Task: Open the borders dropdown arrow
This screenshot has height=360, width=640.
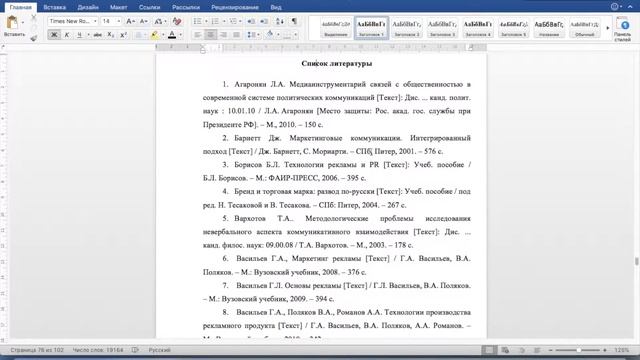Action: click(296, 35)
